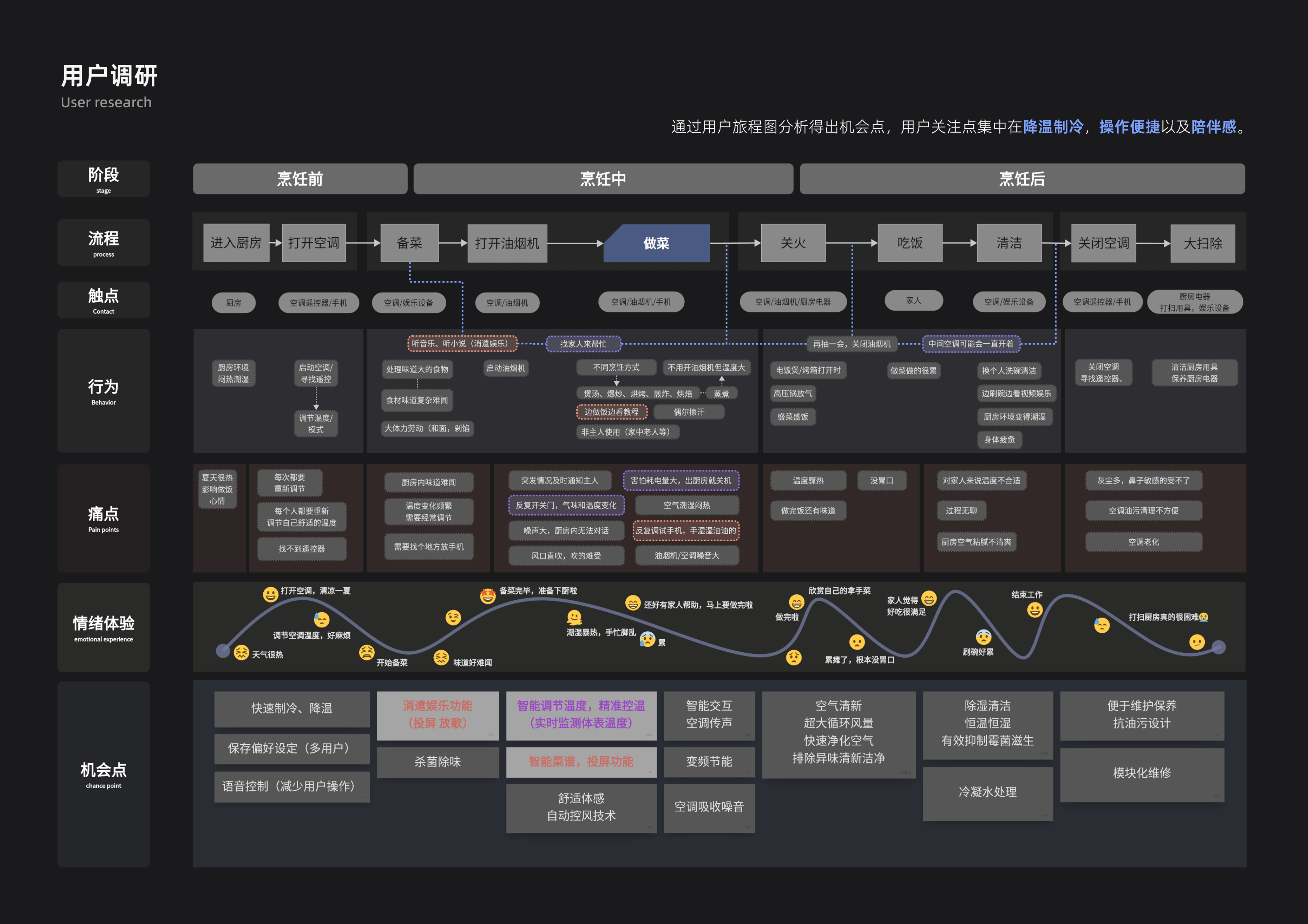Viewport: 1308px width, 924px height.
Task: Click the smiley emoji under 结束工作
Action: click(1035, 610)
